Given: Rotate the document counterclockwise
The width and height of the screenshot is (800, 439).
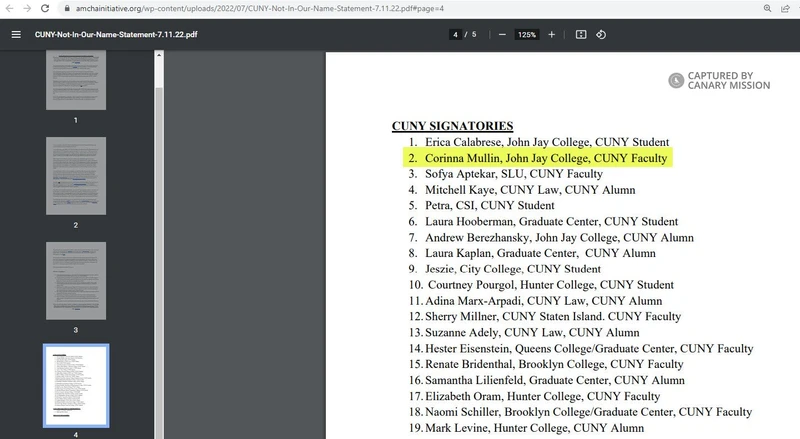Looking at the screenshot, I should 601,34.
